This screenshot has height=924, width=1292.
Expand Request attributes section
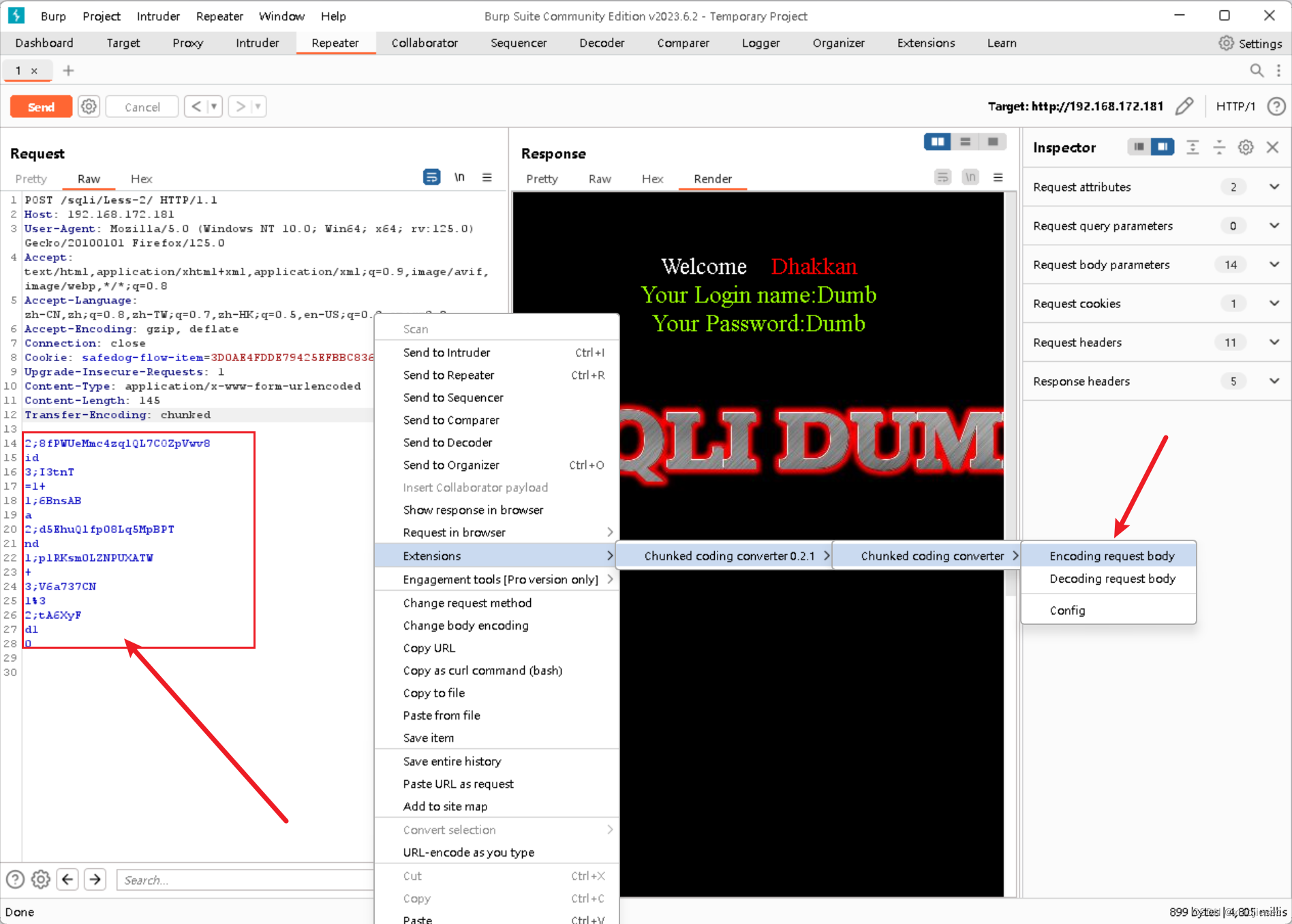[x=1274, y=187]
